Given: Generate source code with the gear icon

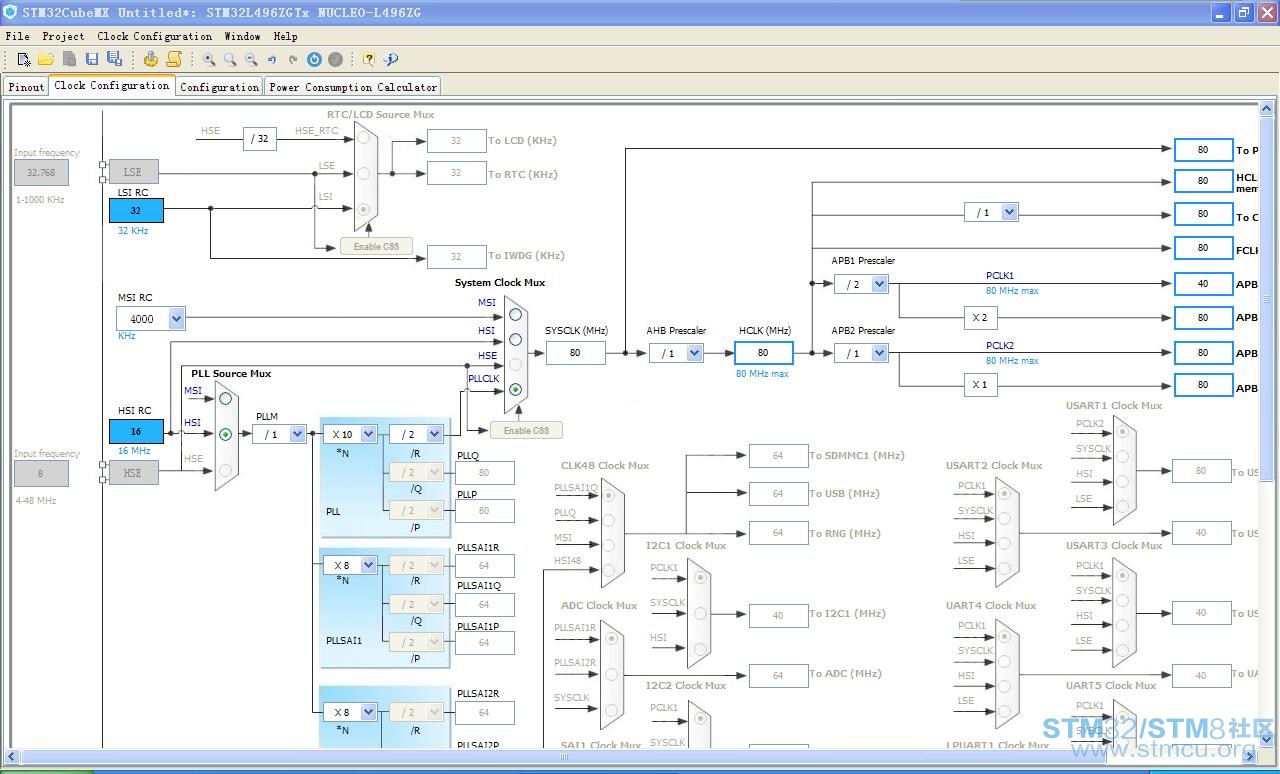Looking at the screenshot, I should 151,59.
